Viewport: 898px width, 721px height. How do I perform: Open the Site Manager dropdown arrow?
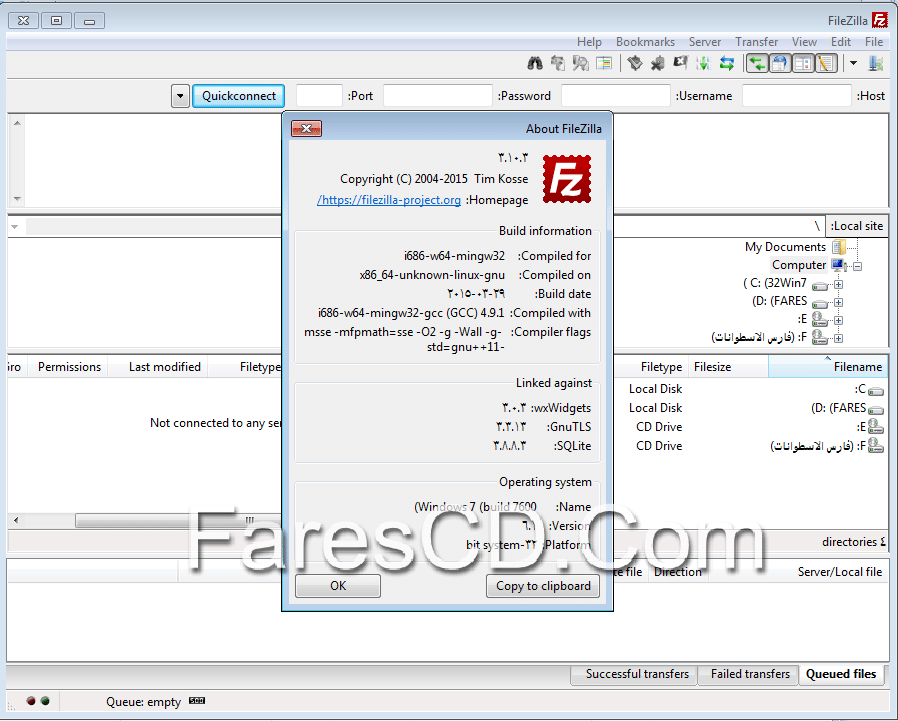[x=853, y=63]
